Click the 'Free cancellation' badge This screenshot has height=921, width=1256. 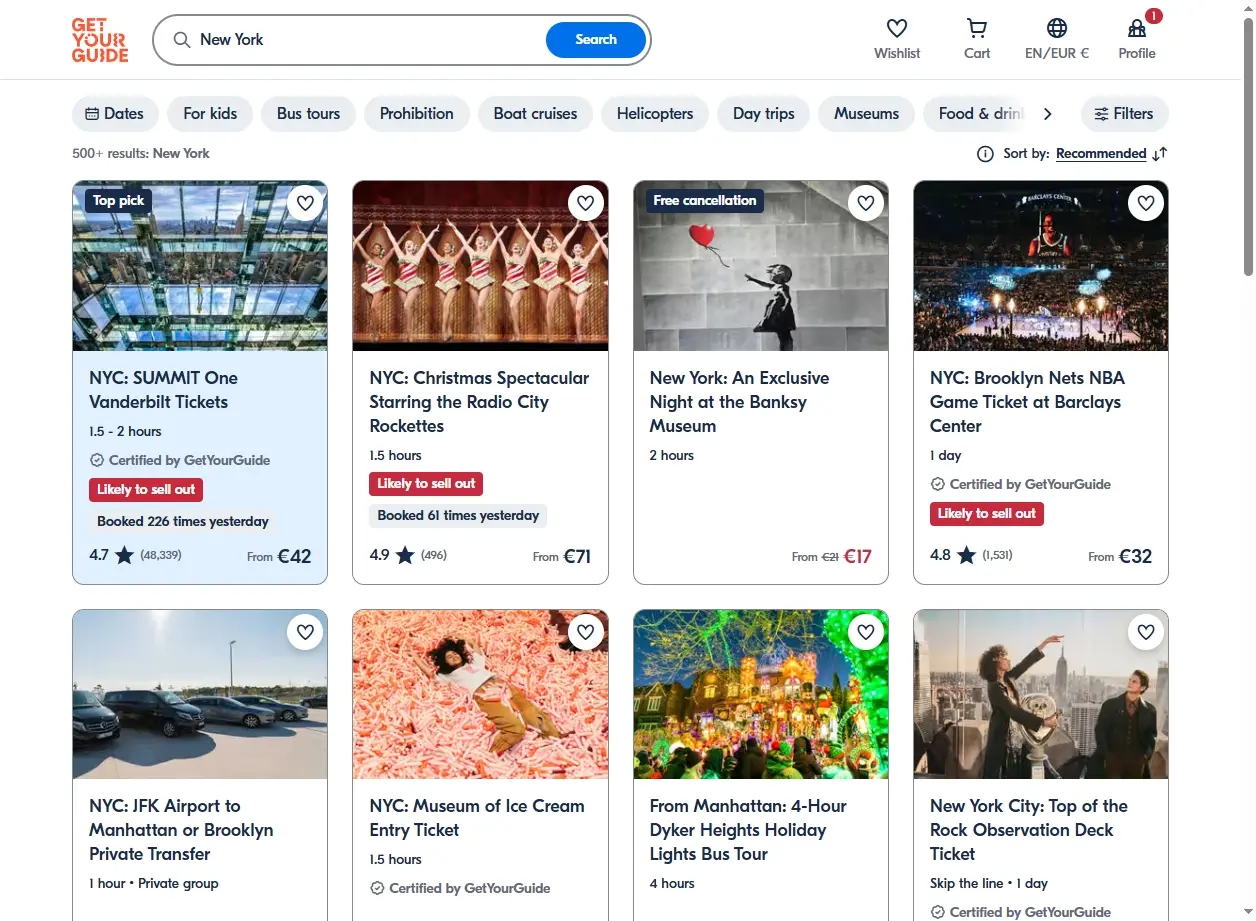pyautogui.click(x=705, y=201)
